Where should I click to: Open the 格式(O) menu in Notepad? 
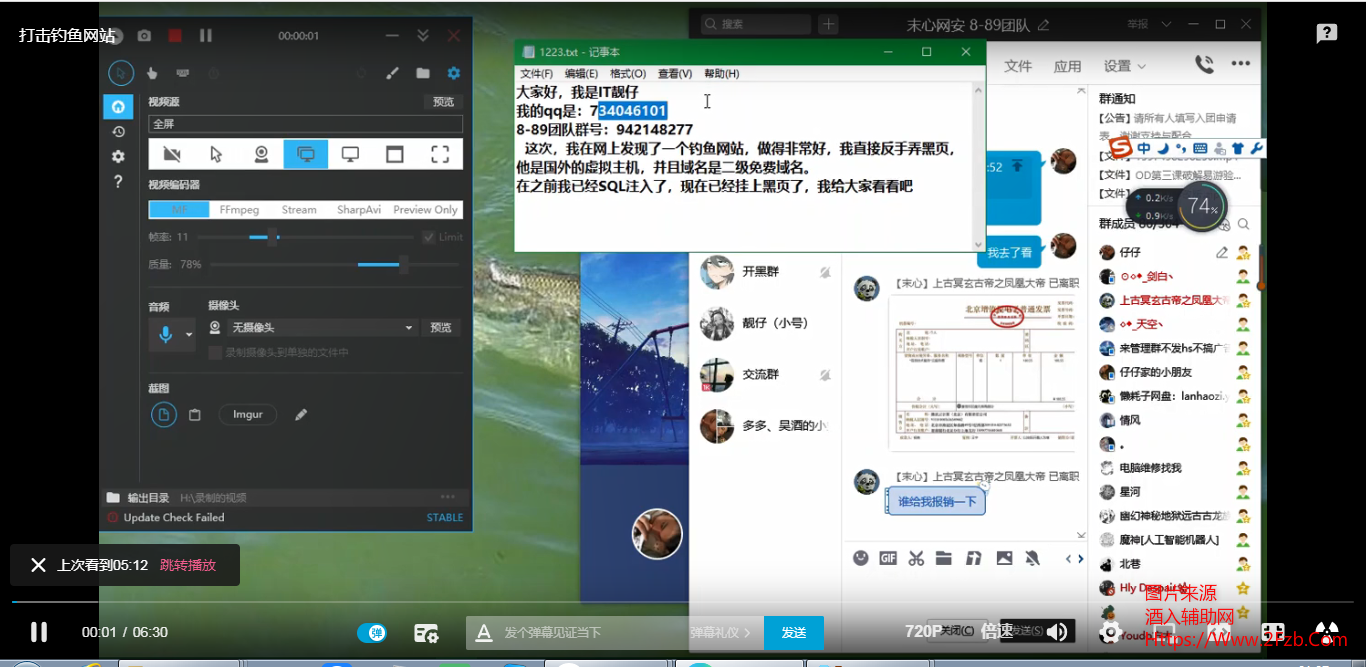coord(628,74)
